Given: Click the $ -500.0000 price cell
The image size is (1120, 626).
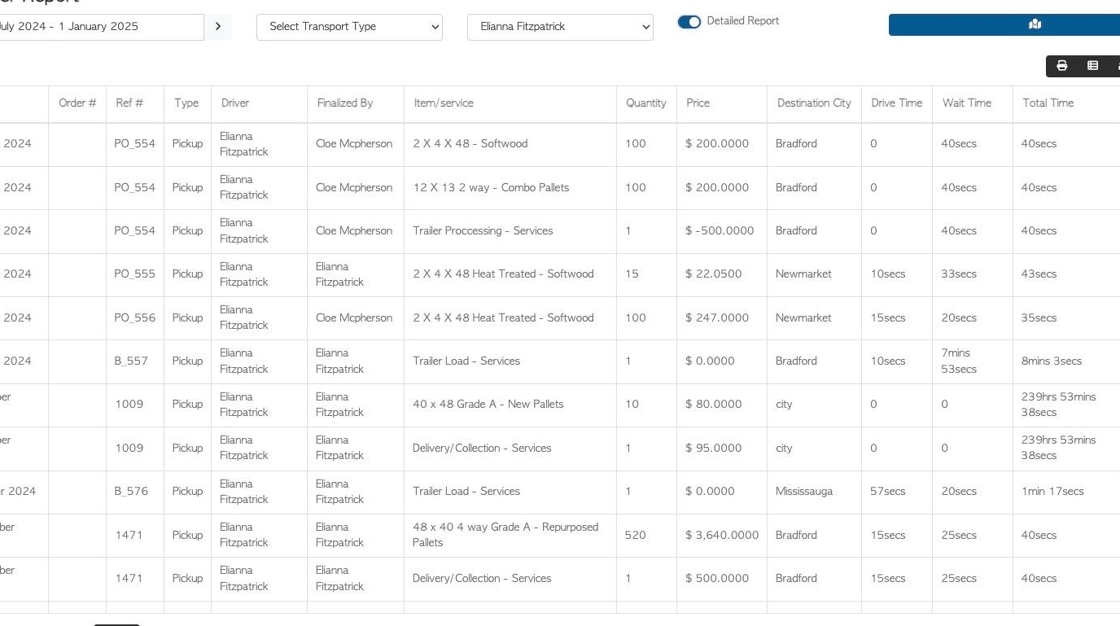Looking at the screenshot, I should pyautogui.click(x=719, y=231).
